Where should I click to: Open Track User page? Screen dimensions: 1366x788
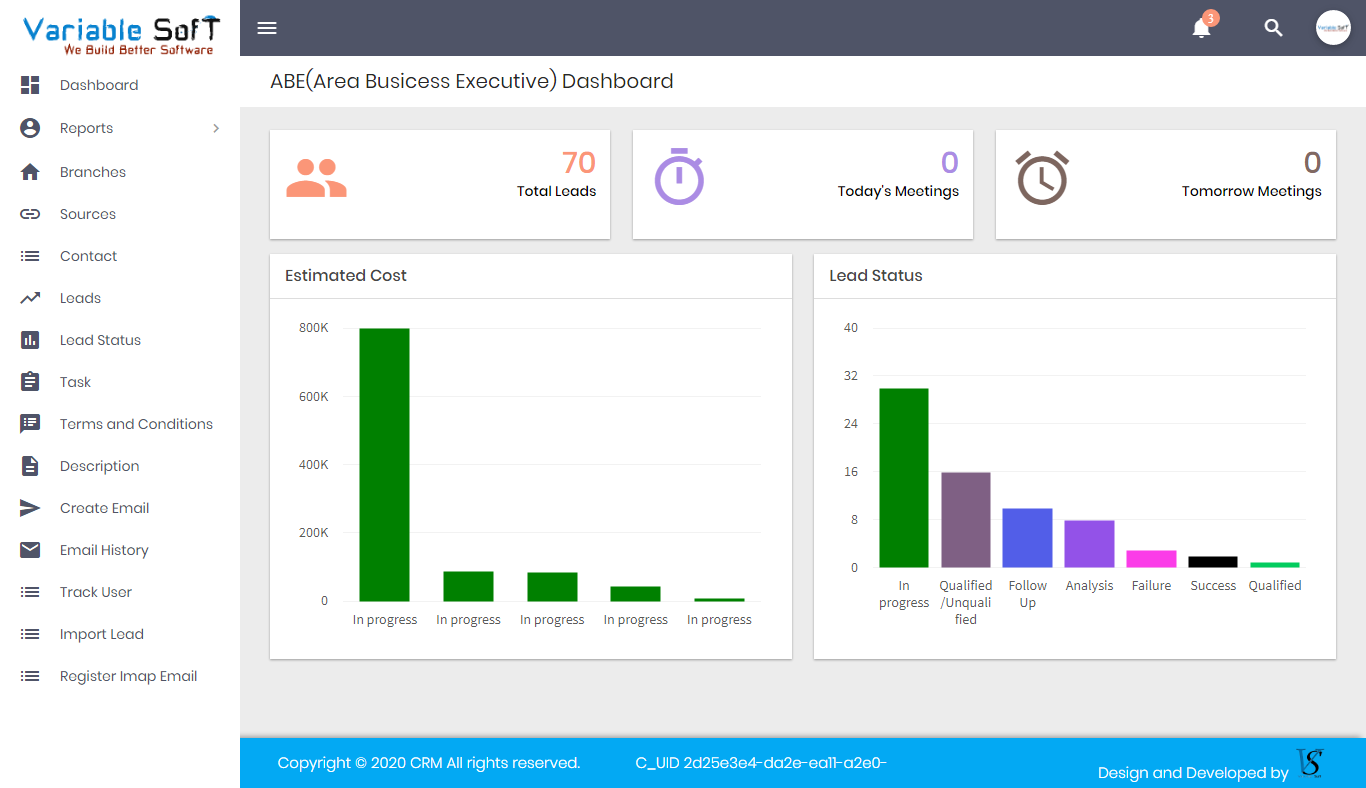pos(95,592)
